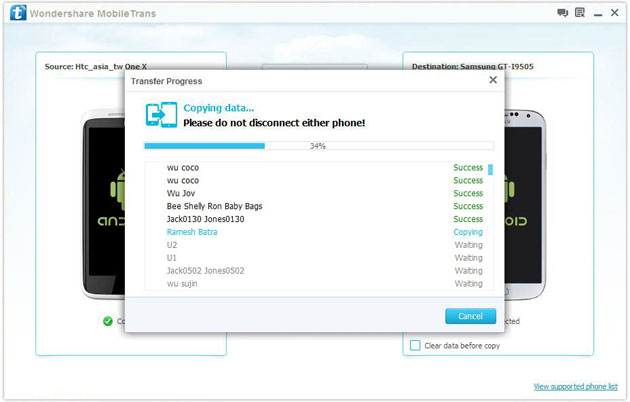630x402 pixels.
Task: Minimize the MobileTrans main window
Action: tap(598, 15)
